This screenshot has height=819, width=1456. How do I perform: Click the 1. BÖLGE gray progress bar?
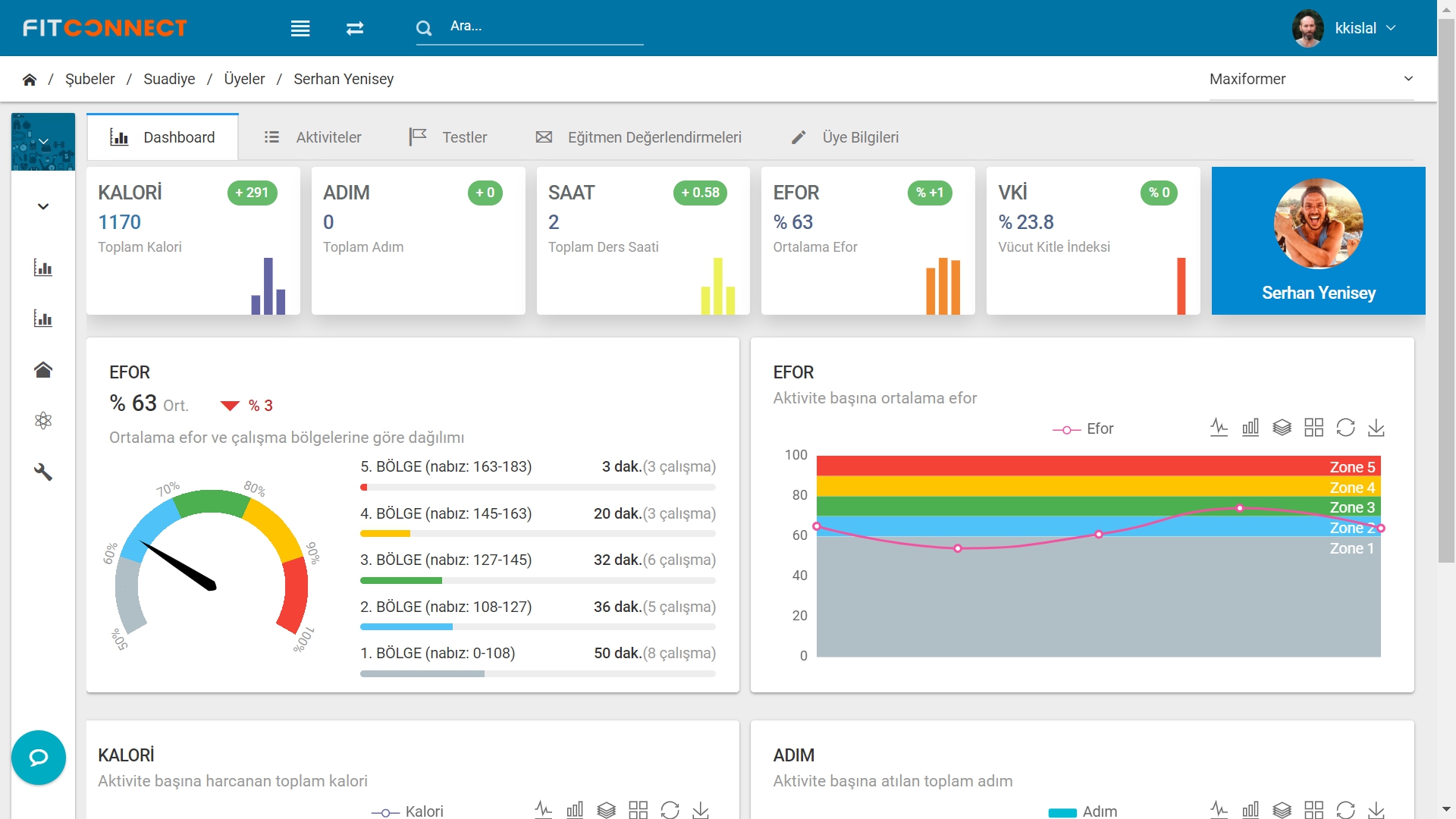tap(538, 674)
